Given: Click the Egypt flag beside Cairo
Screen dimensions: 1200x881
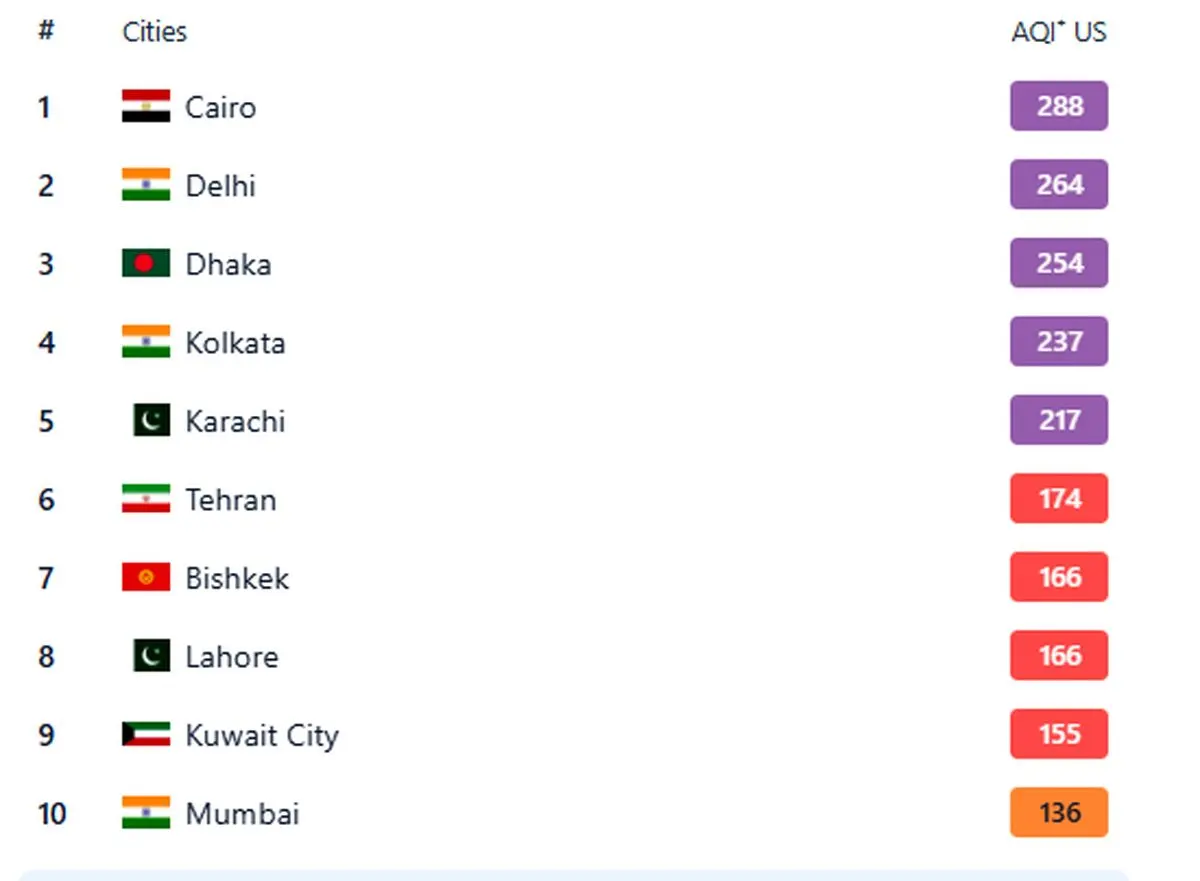Looking at the screenshot, I should click(x=146, y=106).
